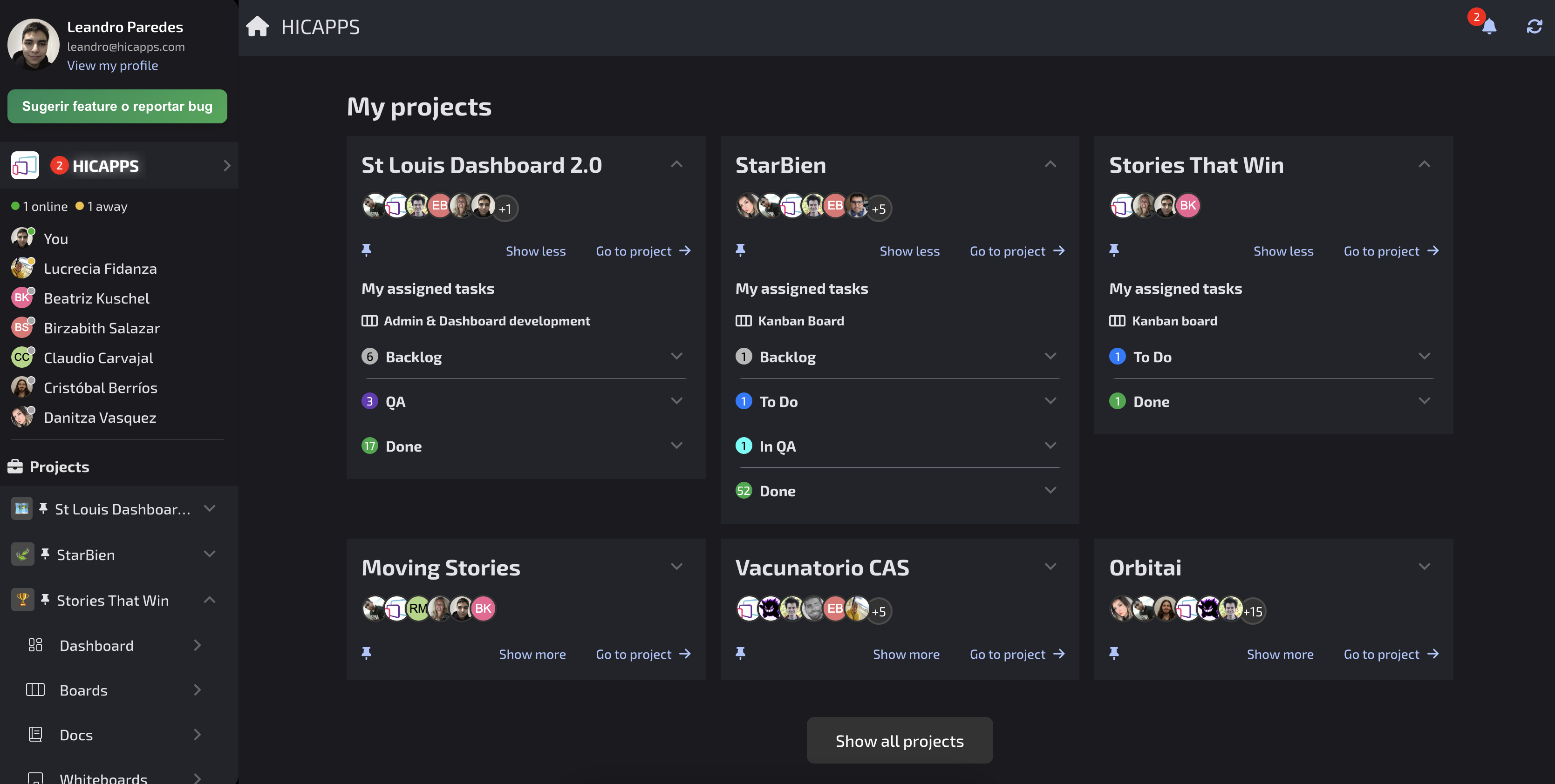Click the BK avatar on Stories That Win card
The height and width of the screenshot is (784, 1555).
(x=1188, y=206)
